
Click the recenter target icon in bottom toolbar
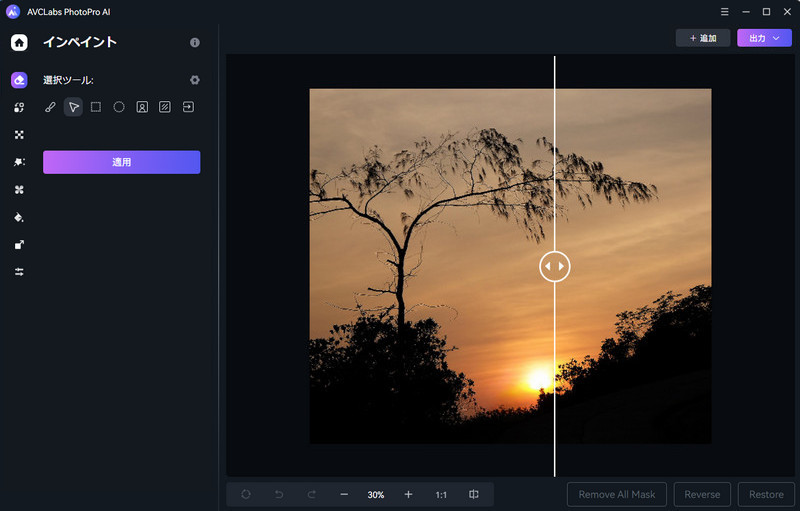point(246,494)
